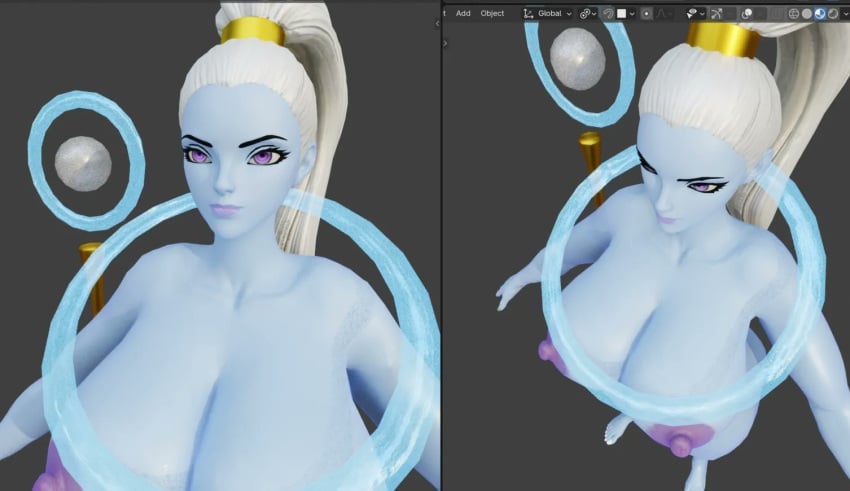Expand the pivot point dropdown
850x491 pixels.
point(588,14)
